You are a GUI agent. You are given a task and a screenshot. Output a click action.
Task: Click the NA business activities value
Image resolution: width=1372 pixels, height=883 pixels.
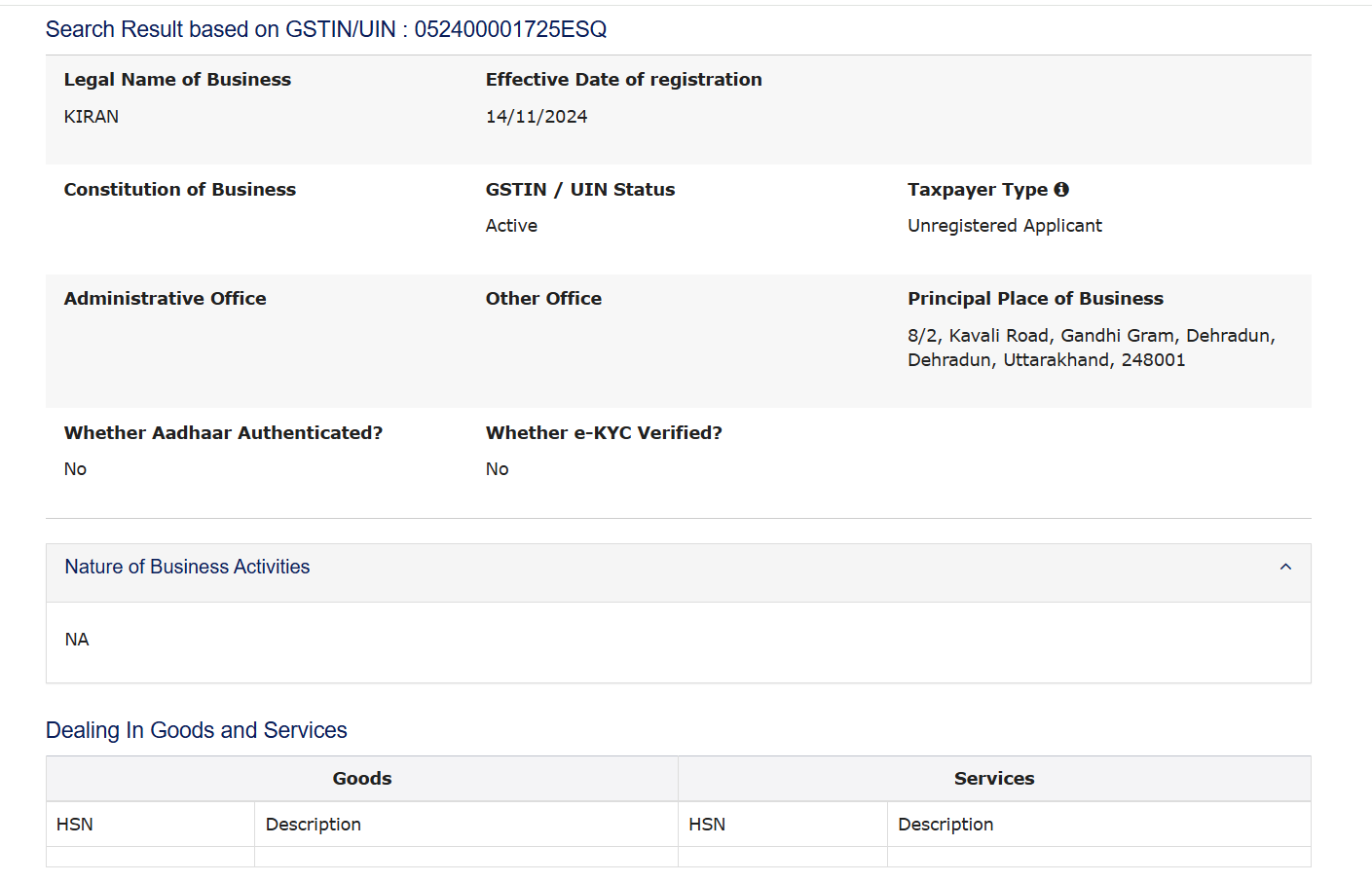tap(77, 640)
